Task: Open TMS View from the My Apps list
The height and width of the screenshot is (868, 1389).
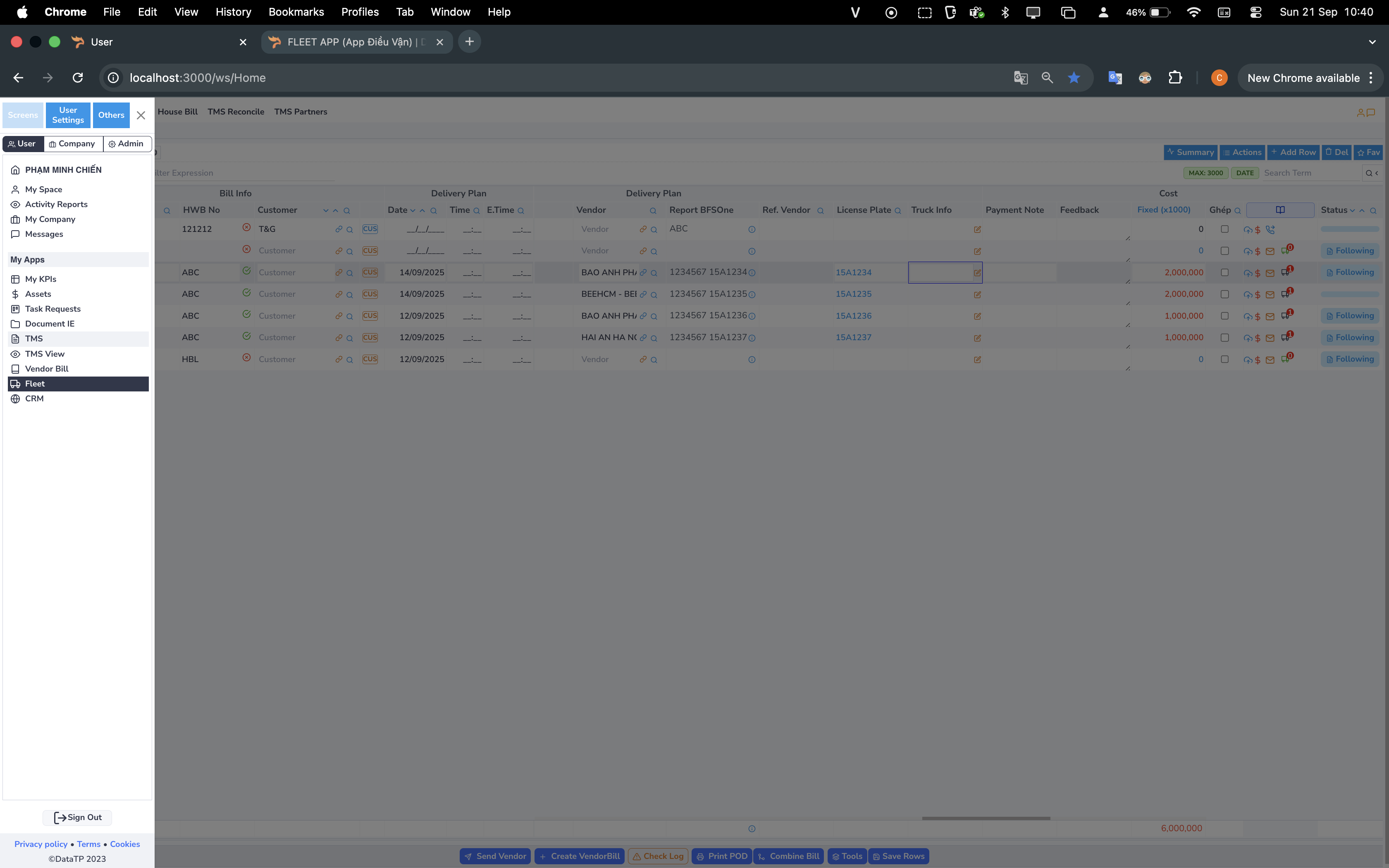Action: click(45, 354)
